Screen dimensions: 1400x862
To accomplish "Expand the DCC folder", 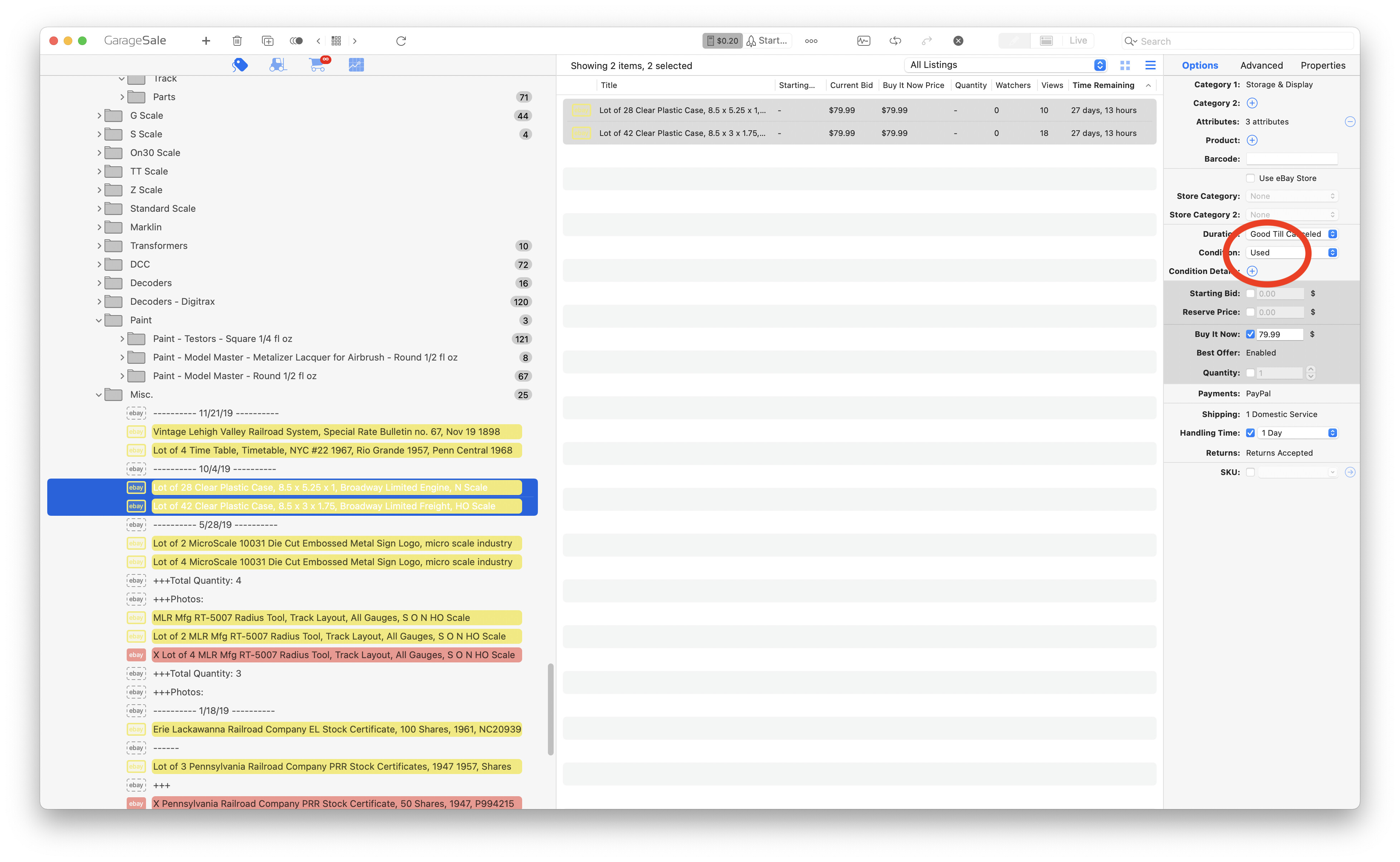I will click(x=99, y=265).
